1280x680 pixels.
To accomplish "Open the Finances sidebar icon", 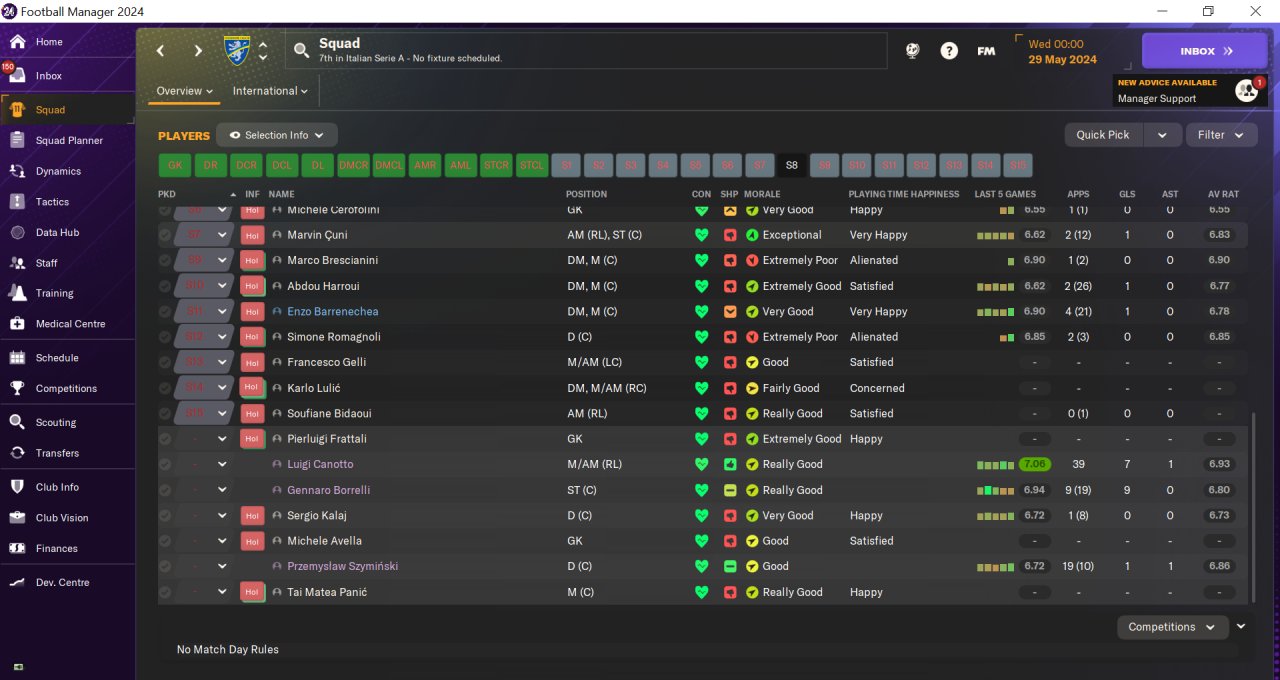I will 17,548.
